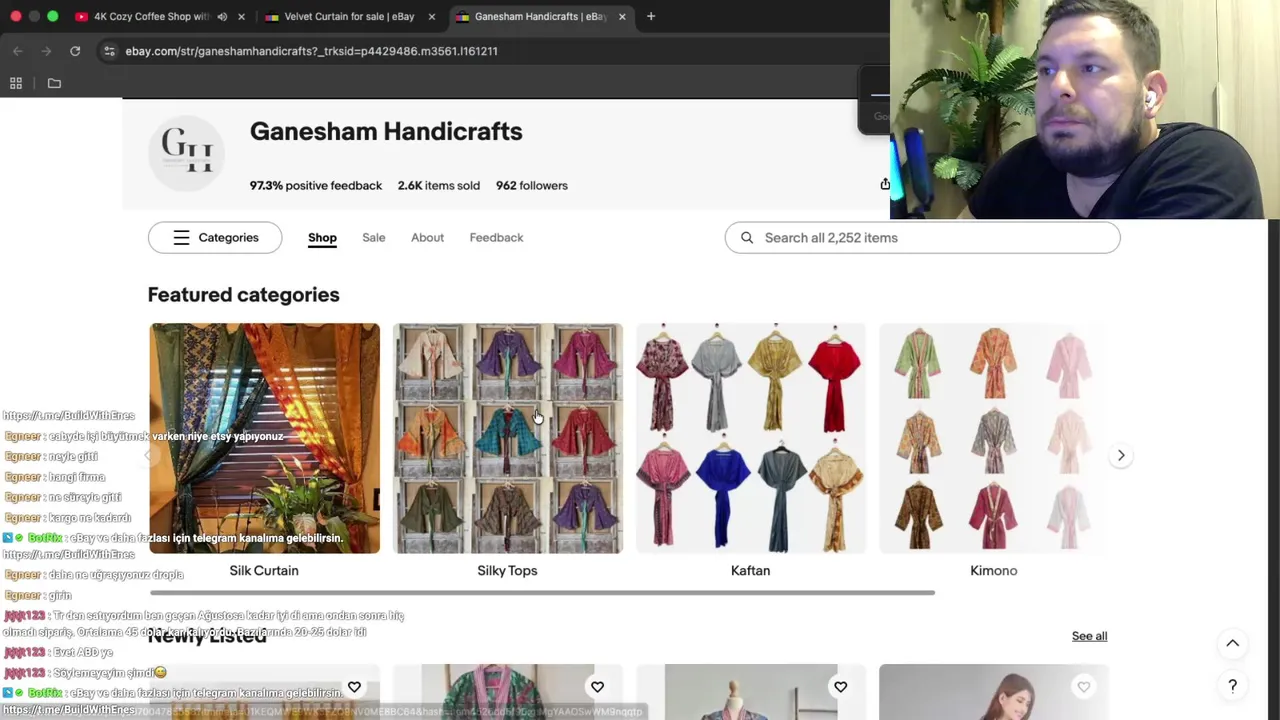Click the scroll to top arrow button
The height and width of the screenshot is (720, 1280).
click(1232, 643)
